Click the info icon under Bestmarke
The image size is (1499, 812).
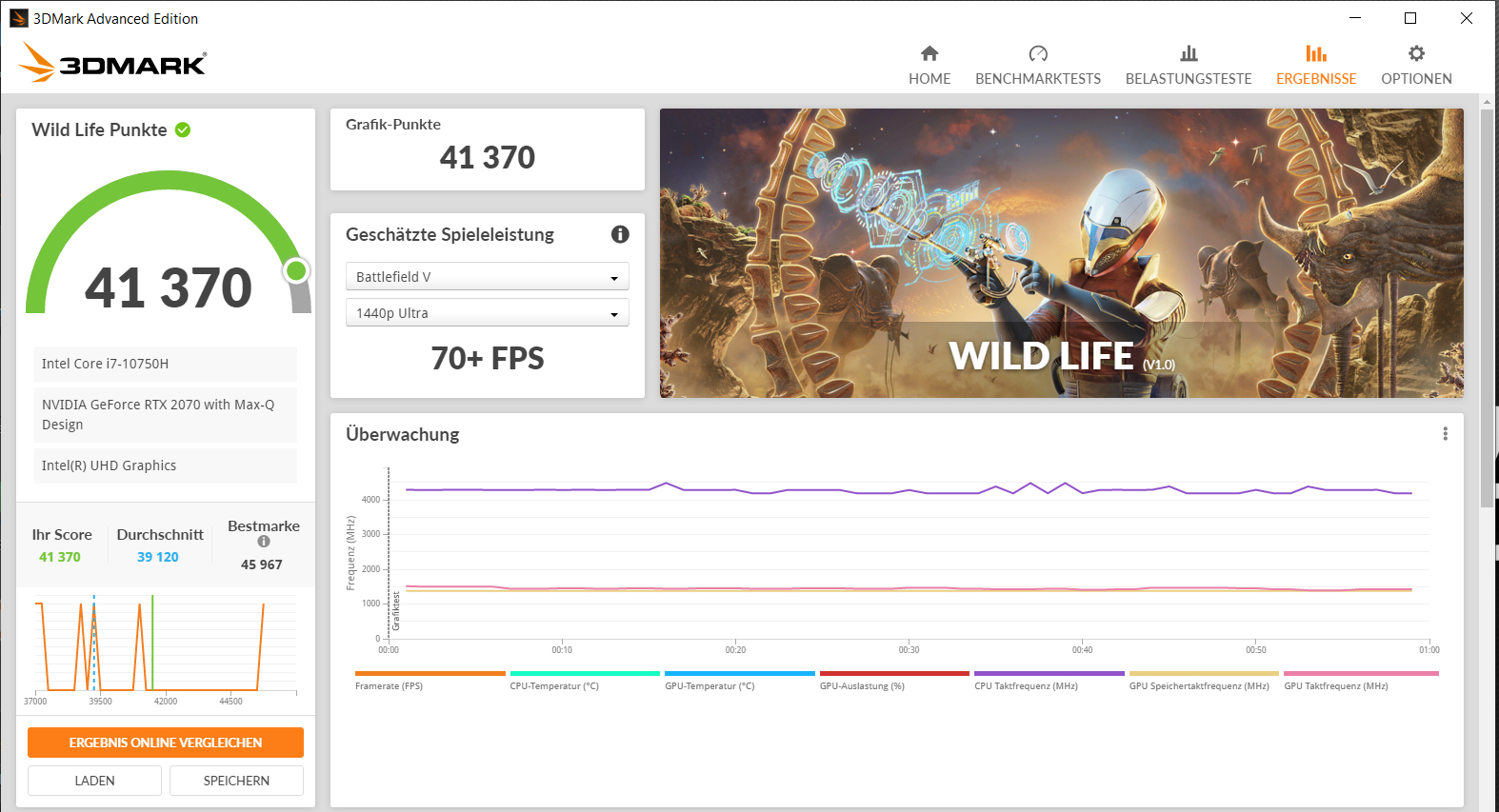pyautogui.click(x=264, y=542)
